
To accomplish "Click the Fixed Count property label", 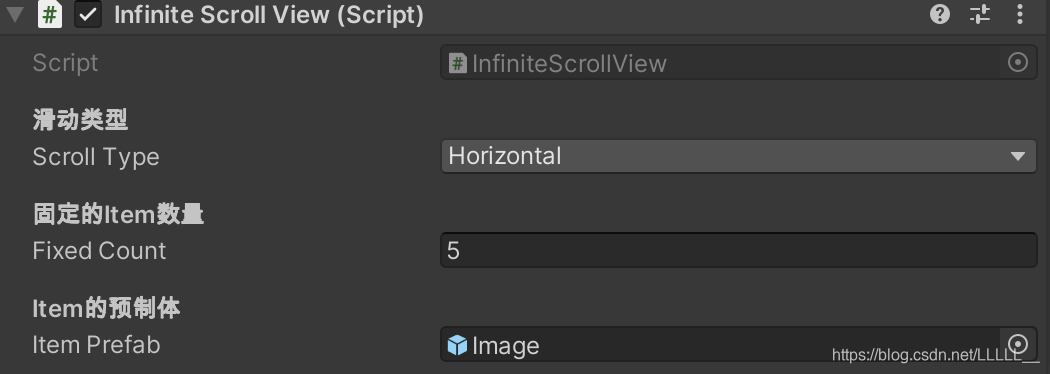I will point(99,251).
